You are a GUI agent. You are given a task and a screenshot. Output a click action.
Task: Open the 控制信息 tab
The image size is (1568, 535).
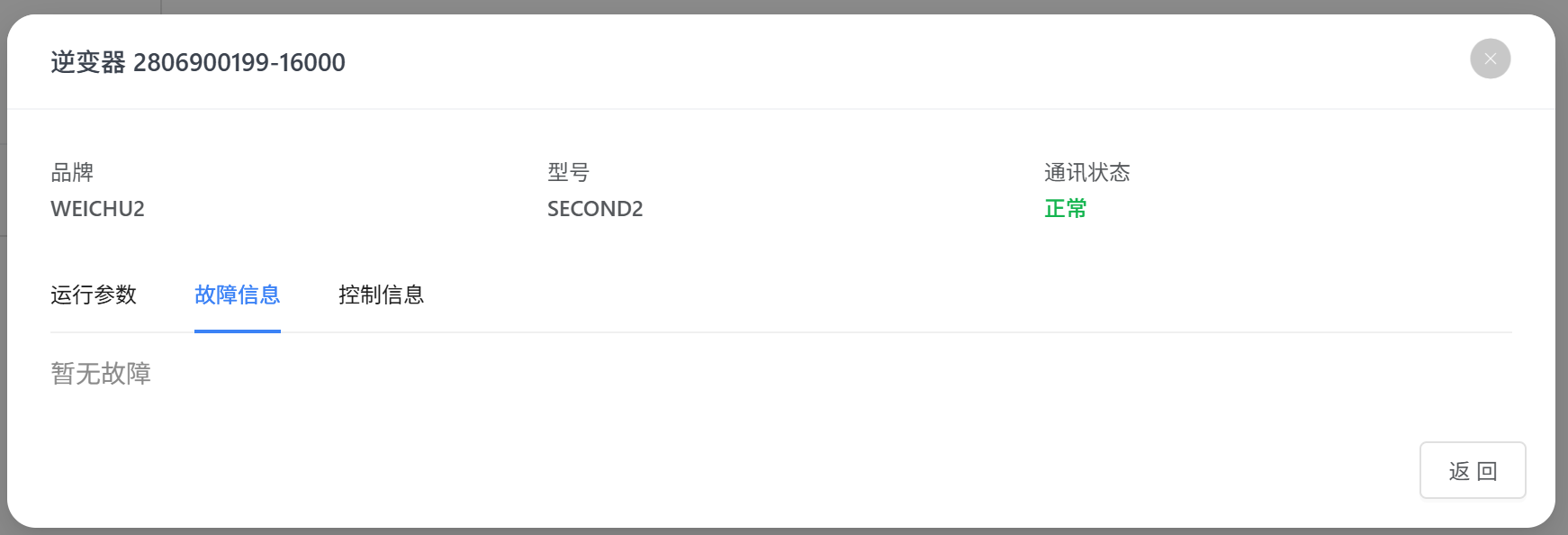click(x=381, y=295)
